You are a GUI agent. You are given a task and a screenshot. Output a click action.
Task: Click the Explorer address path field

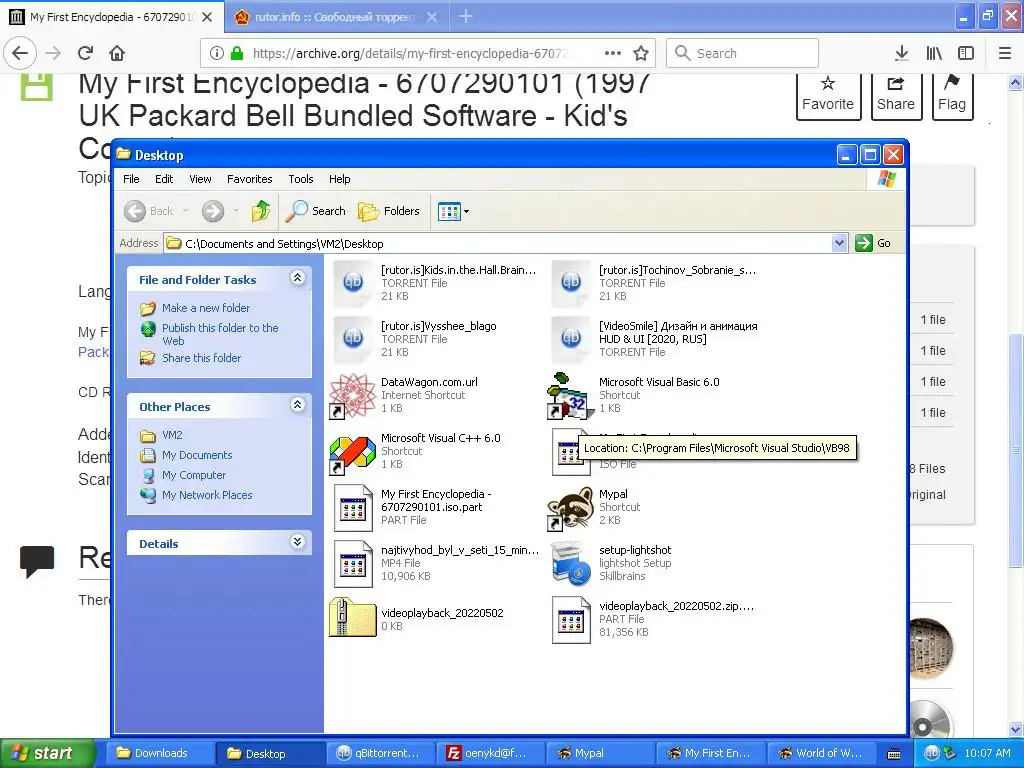coord(498,244)
